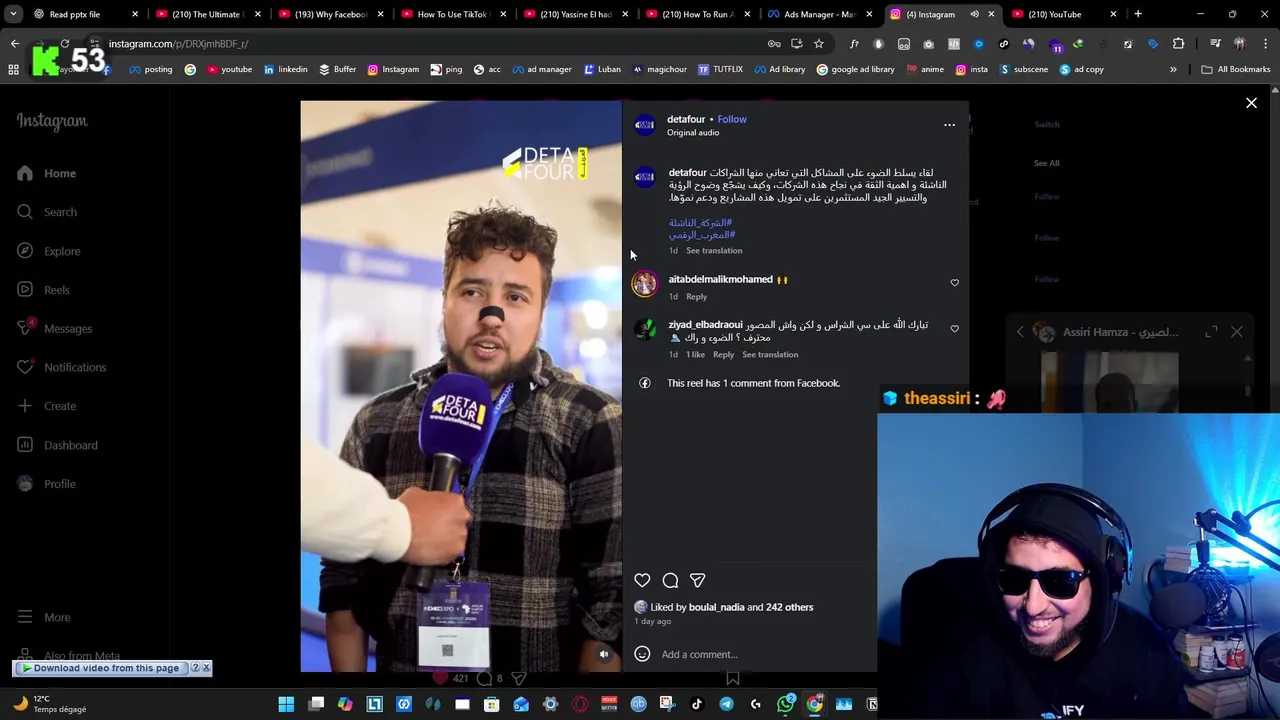Image resolution: width=1280 pixels, height=720 pixels.
Task: Open Messages in Instagram sidebar
Action: 54,328
